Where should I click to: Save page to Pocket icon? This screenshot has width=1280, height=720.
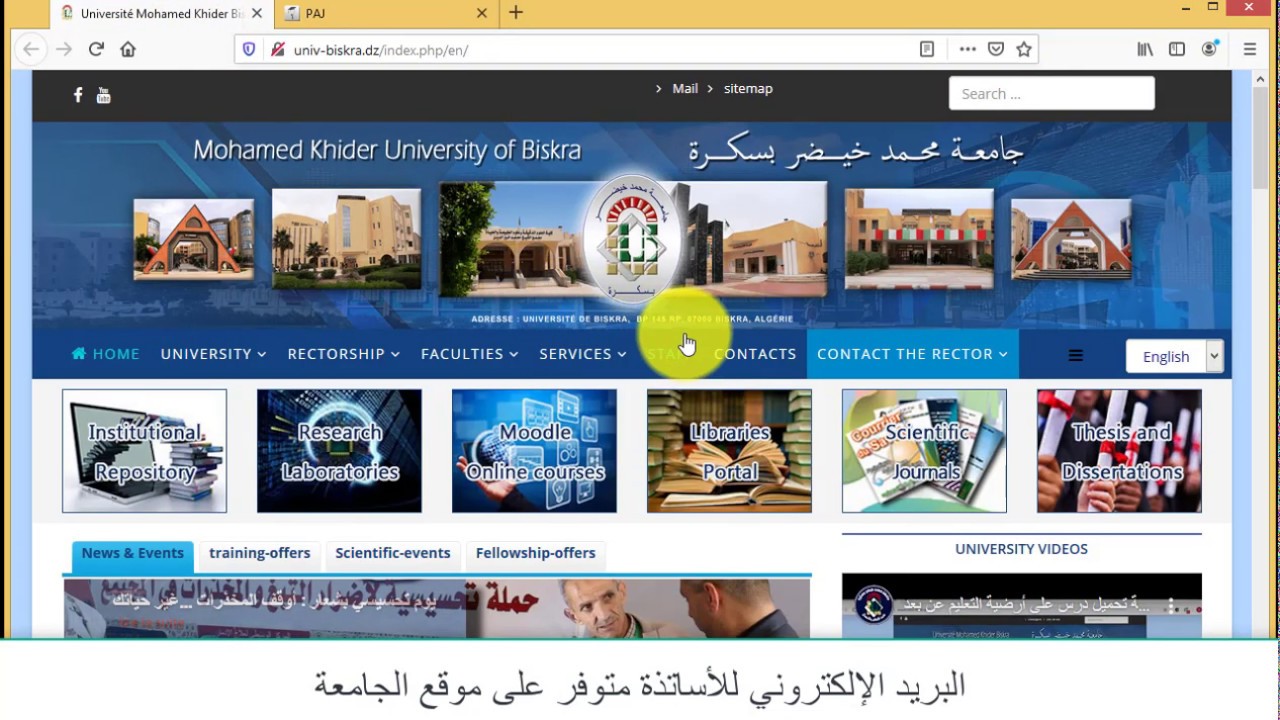pyautogui.click(x=996, y=49)
